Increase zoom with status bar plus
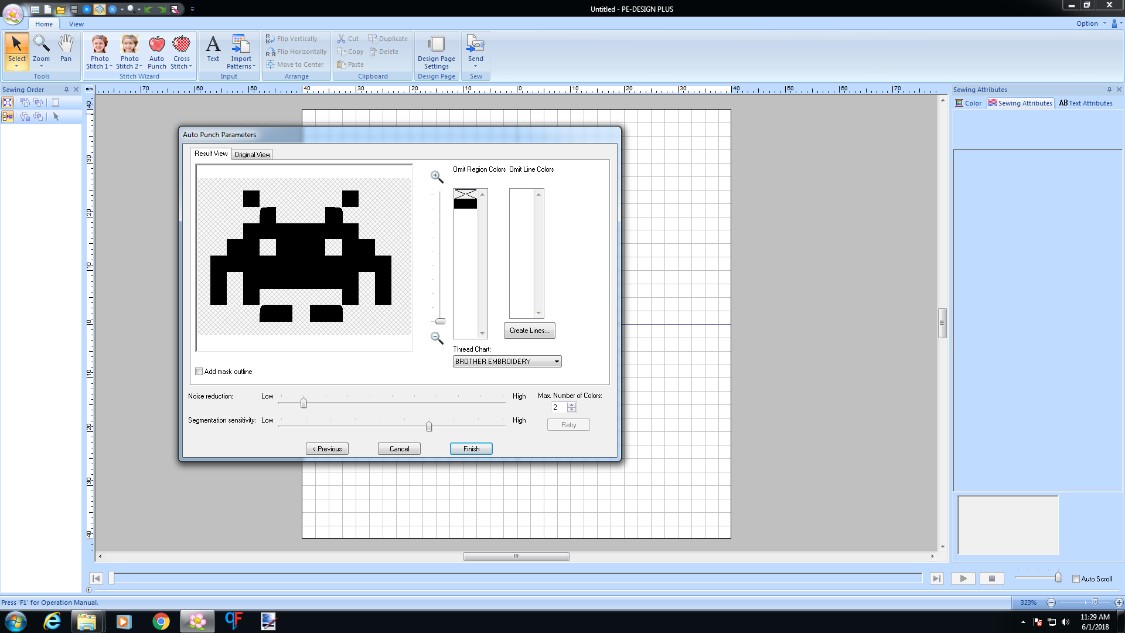 tap(1119, 602)
